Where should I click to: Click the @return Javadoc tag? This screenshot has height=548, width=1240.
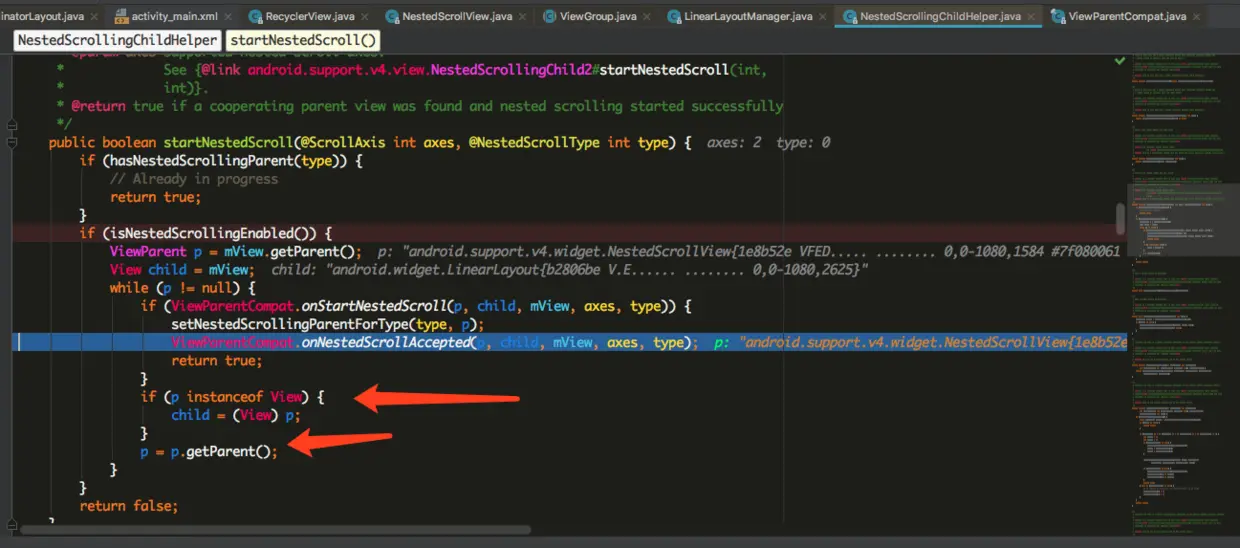pyautogui.click(x=98, y=106)
